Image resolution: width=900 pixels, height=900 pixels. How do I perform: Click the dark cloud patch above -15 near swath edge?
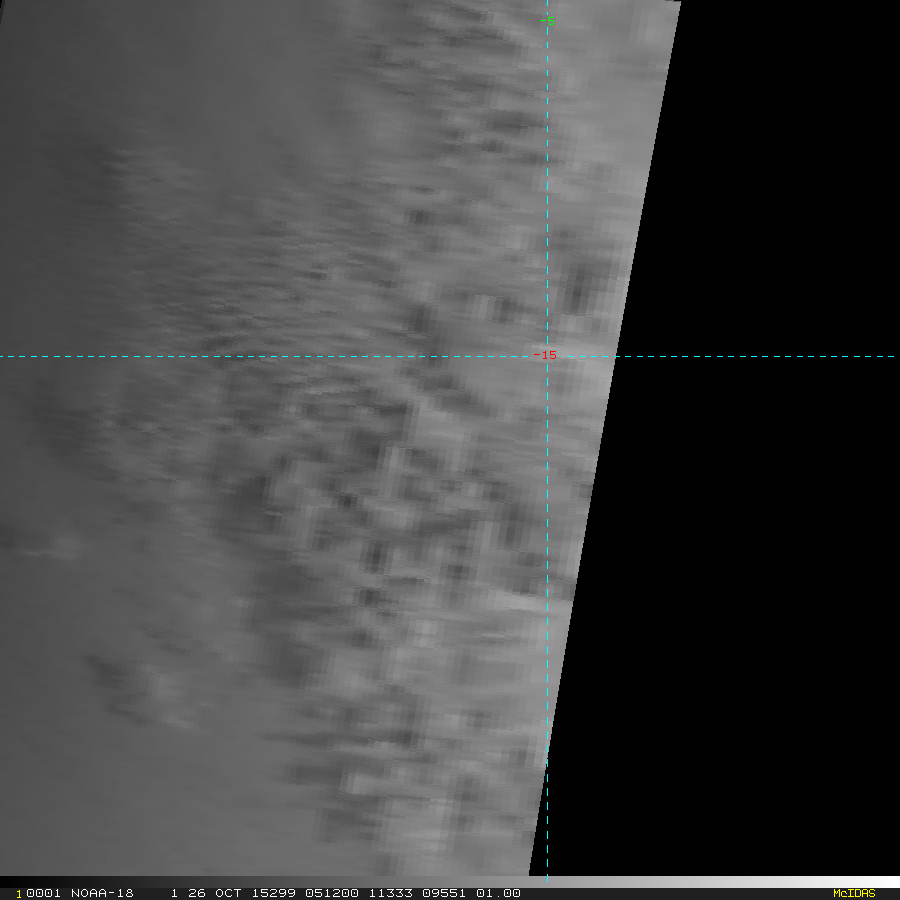point(578,292)
